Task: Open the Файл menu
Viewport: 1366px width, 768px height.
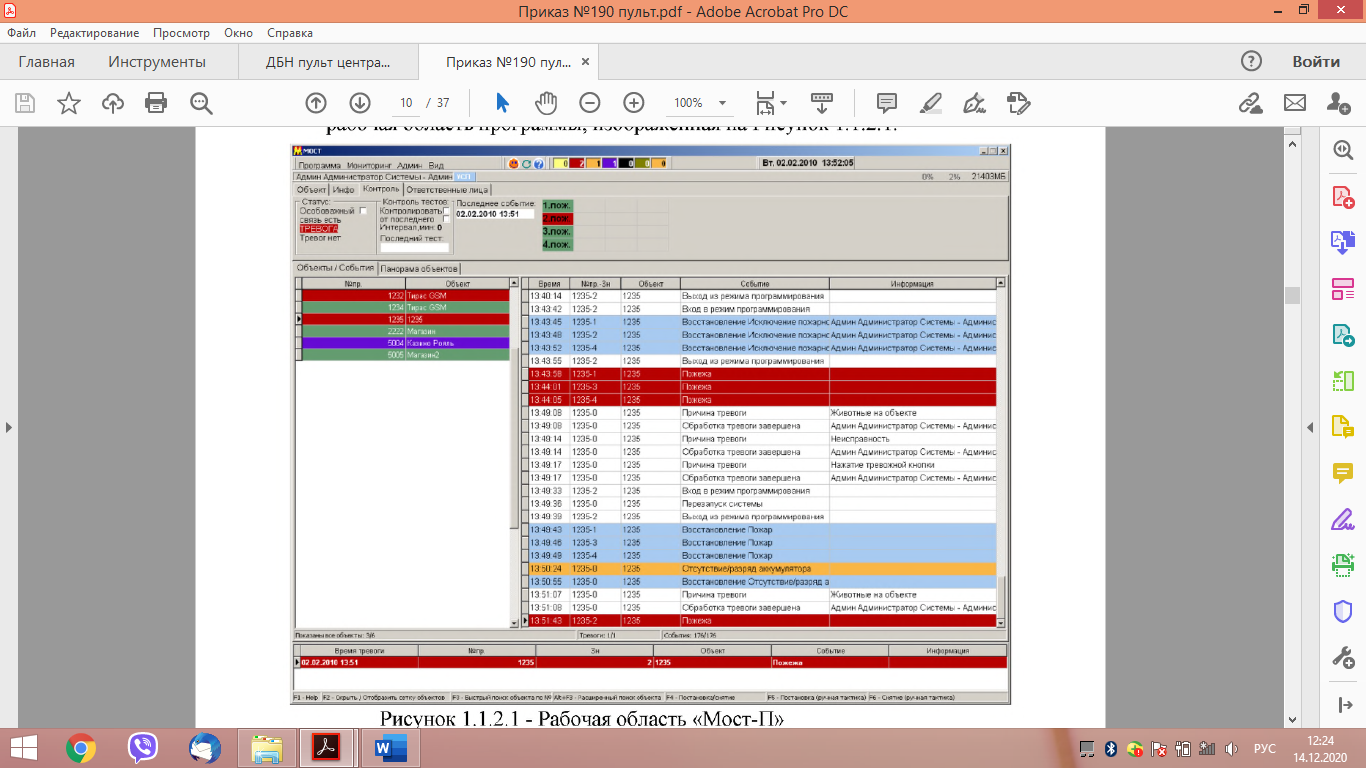Action: pyautogui.click(x=21, y=33)
